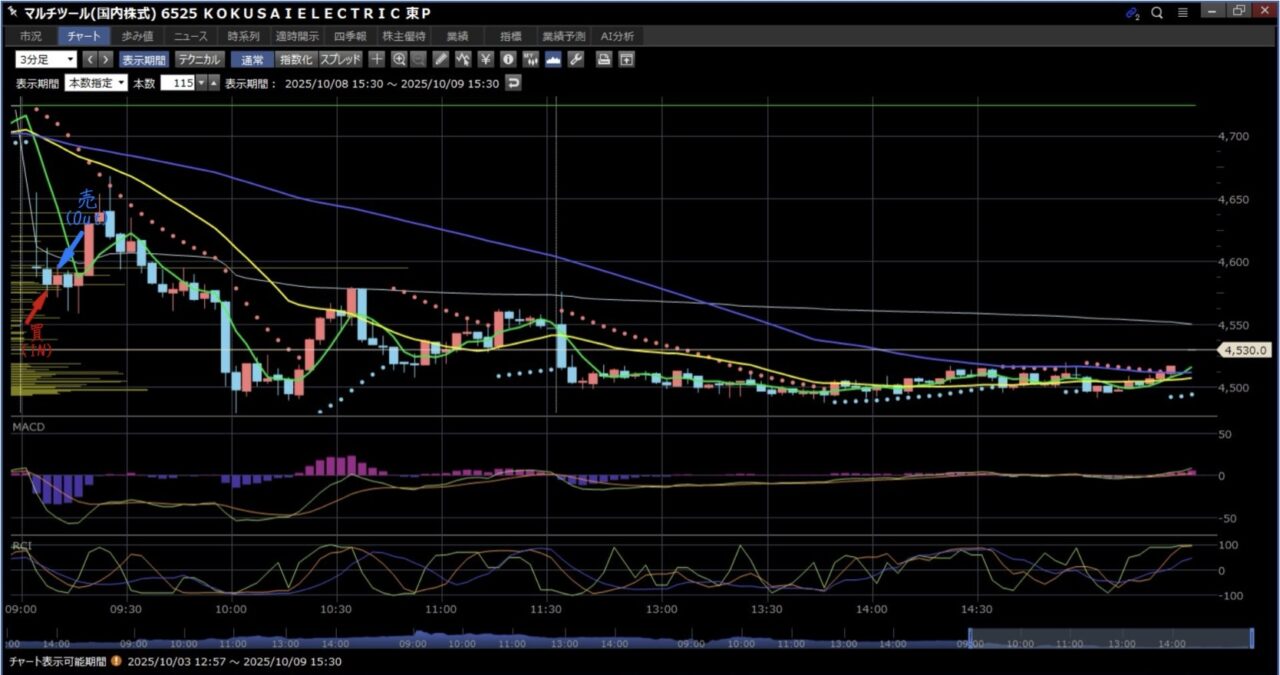1280x675 pixels.
Task: Open the hamburger menu in title bar
Action: coord(1183,13)
